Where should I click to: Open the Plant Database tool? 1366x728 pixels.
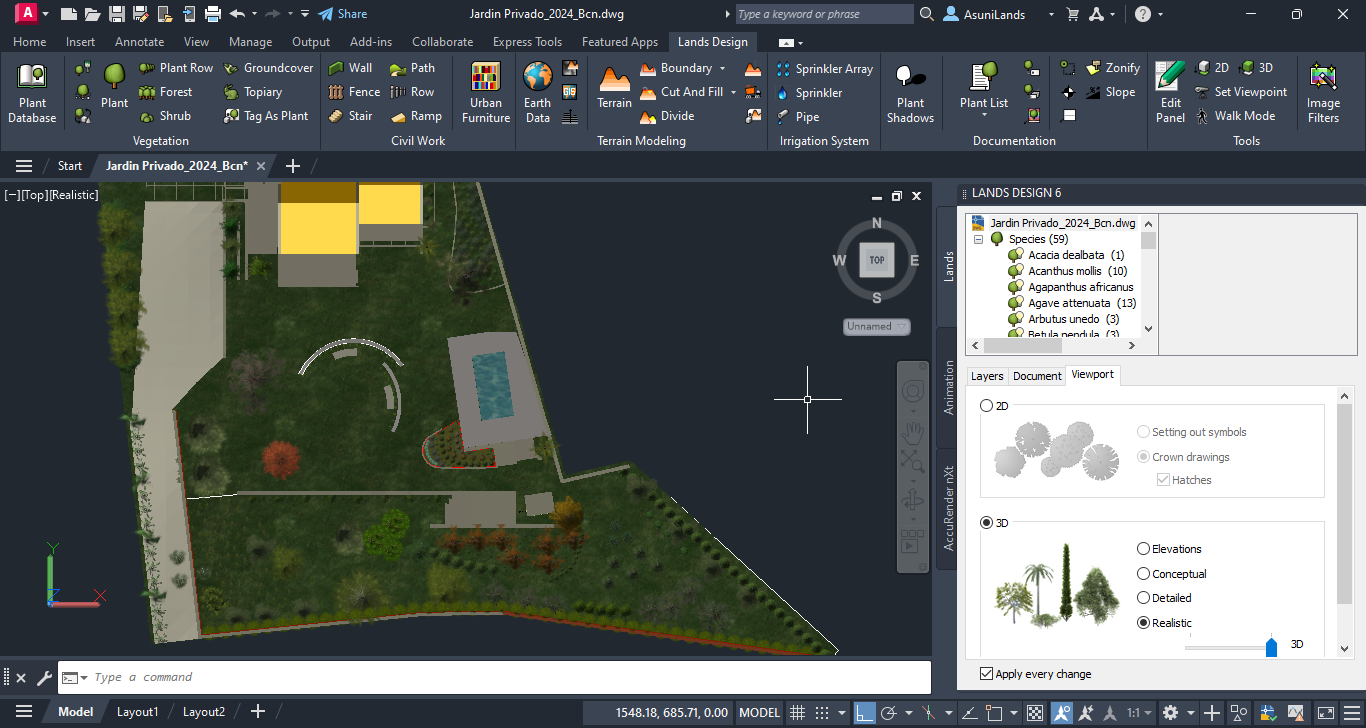pyautogui.click(x=32, y=92)
